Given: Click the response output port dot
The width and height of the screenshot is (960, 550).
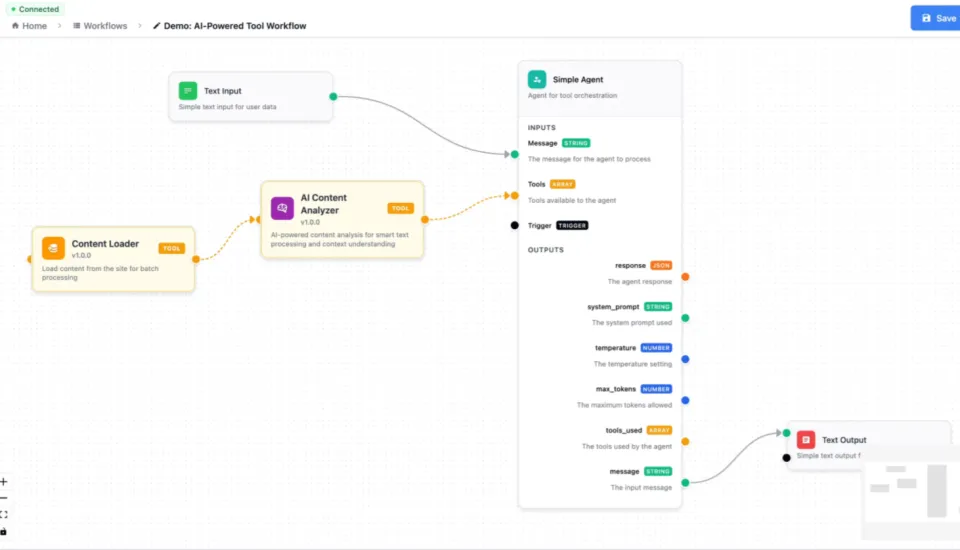Looking at the screenshot, I should click(x=685, y=276).
